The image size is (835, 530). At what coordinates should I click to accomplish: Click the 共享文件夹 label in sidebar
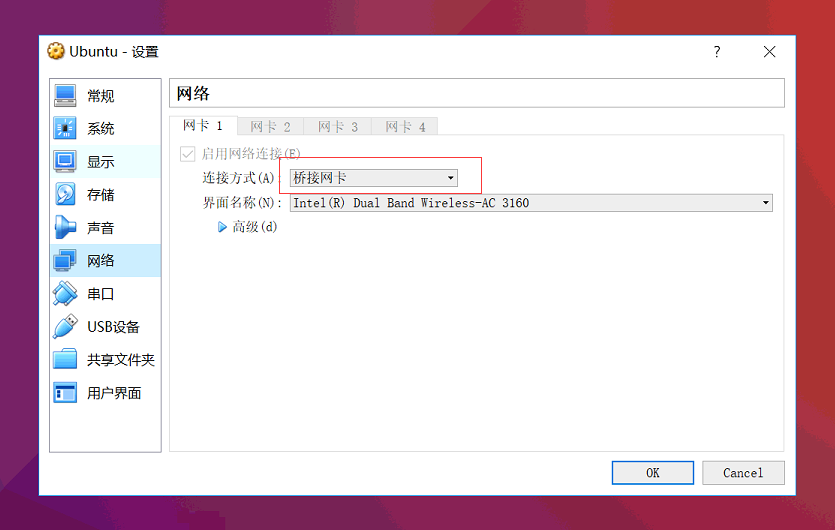(x=121, y=360)
